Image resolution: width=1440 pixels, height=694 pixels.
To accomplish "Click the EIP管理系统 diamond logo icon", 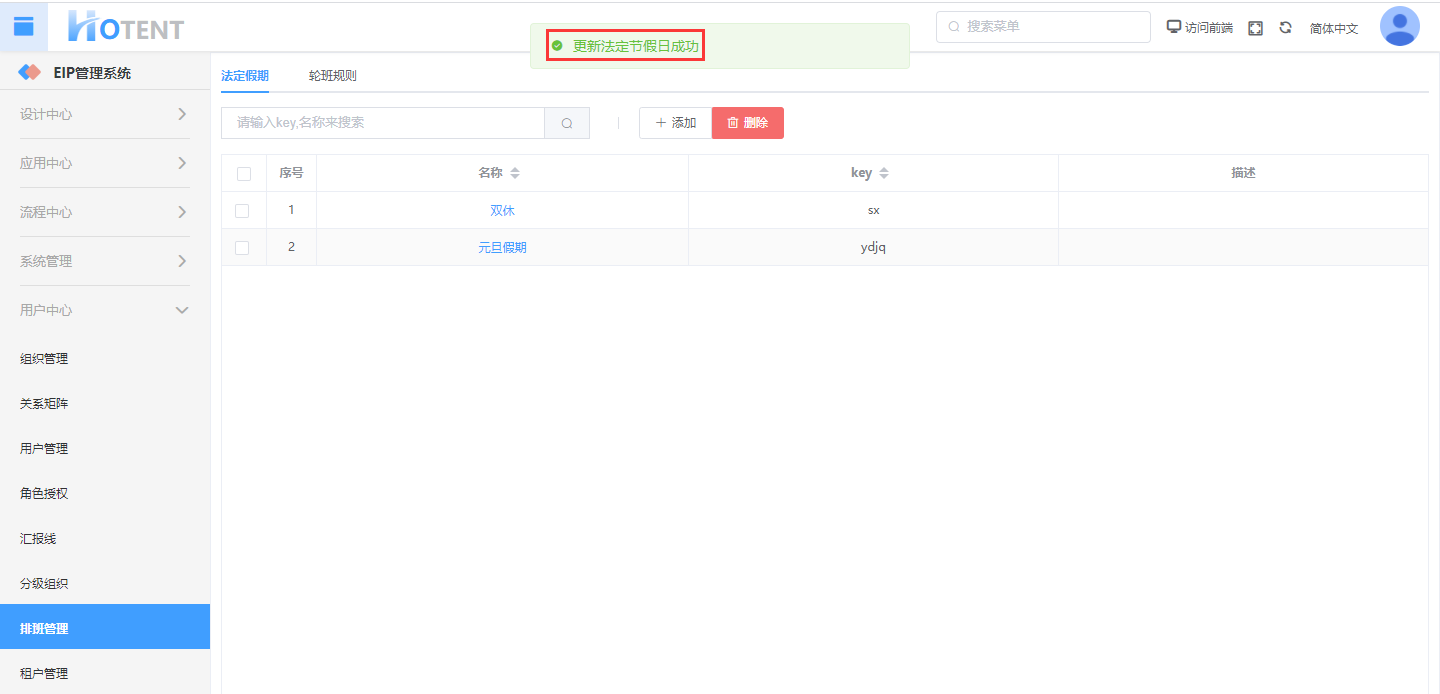I will (30, 73).
